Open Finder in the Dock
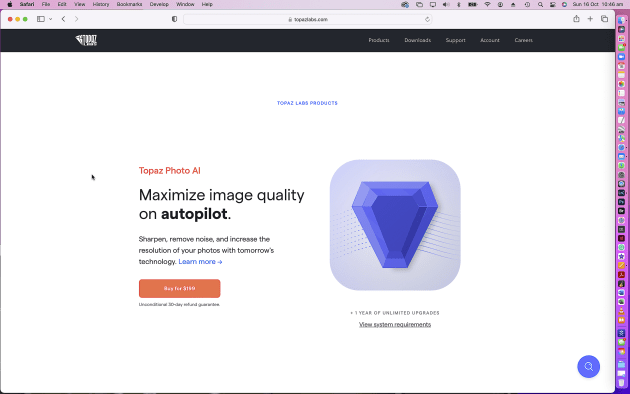Image resolution: width=630 pixels, height=394 pixels. coord(622,21)
